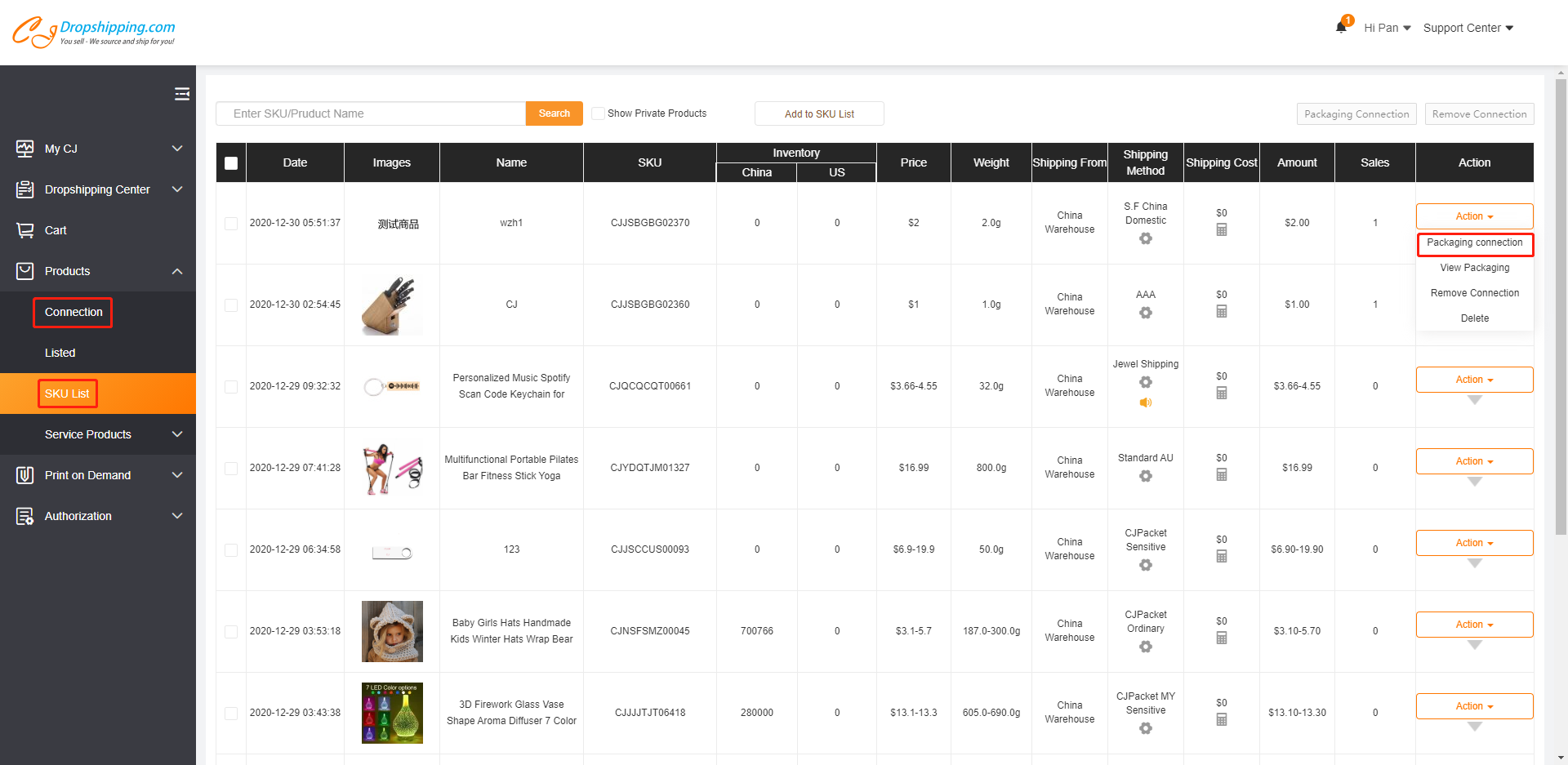Expand the Dropshipping Center menu

[x=98, y=189]
